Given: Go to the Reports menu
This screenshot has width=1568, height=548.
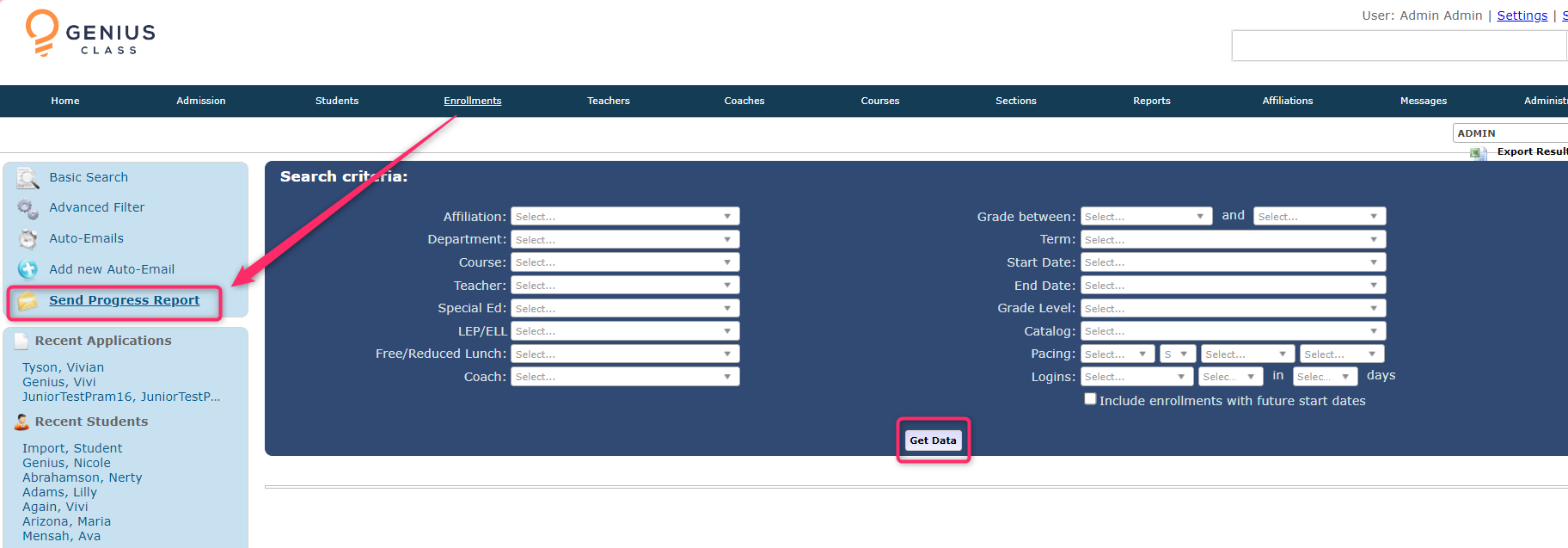Looking at the screenshot, I should tap(1151, 101).
